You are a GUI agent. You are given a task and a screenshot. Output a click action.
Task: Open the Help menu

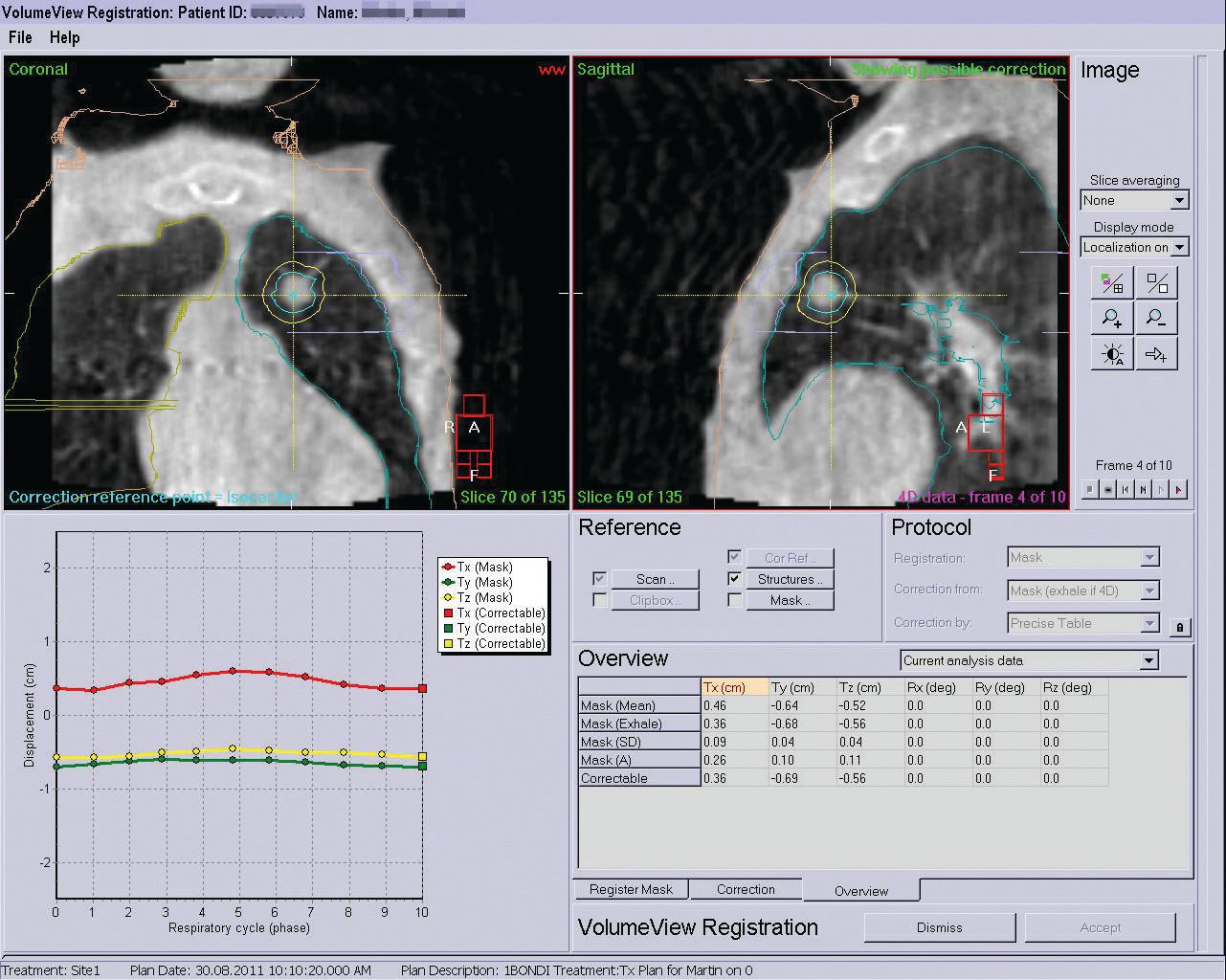[65, 37]
